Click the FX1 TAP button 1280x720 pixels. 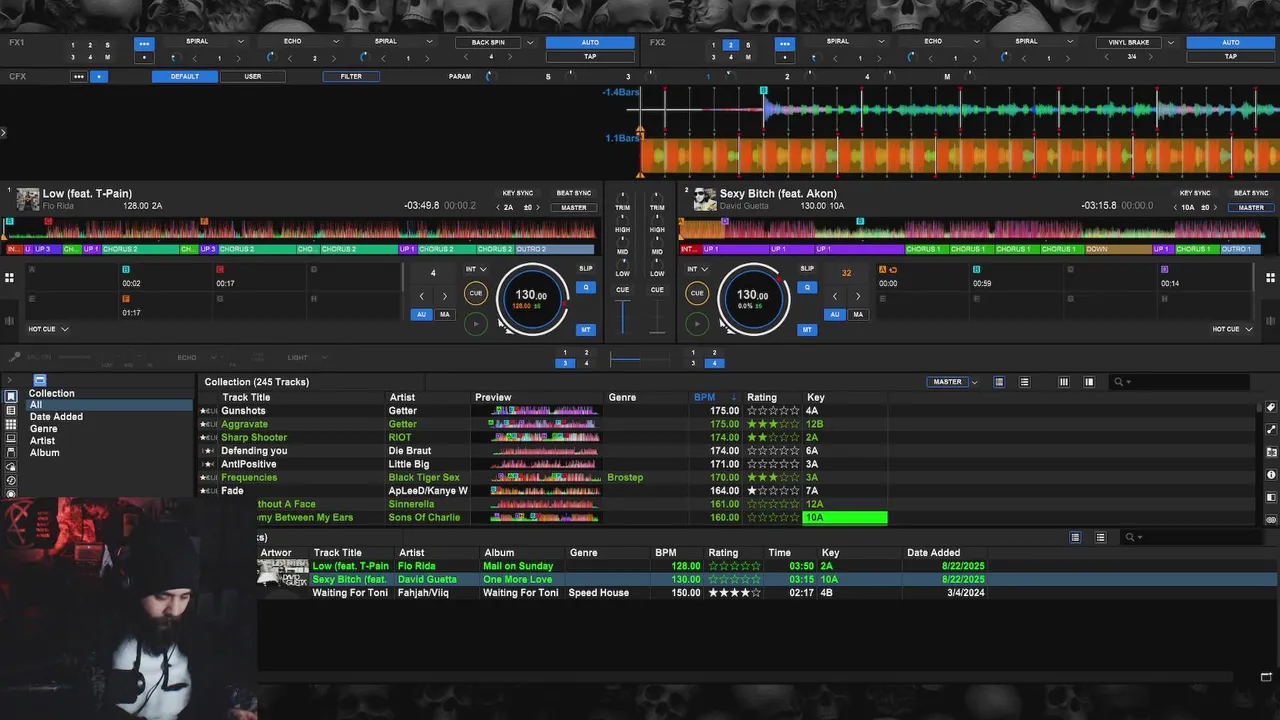[590, 57]
